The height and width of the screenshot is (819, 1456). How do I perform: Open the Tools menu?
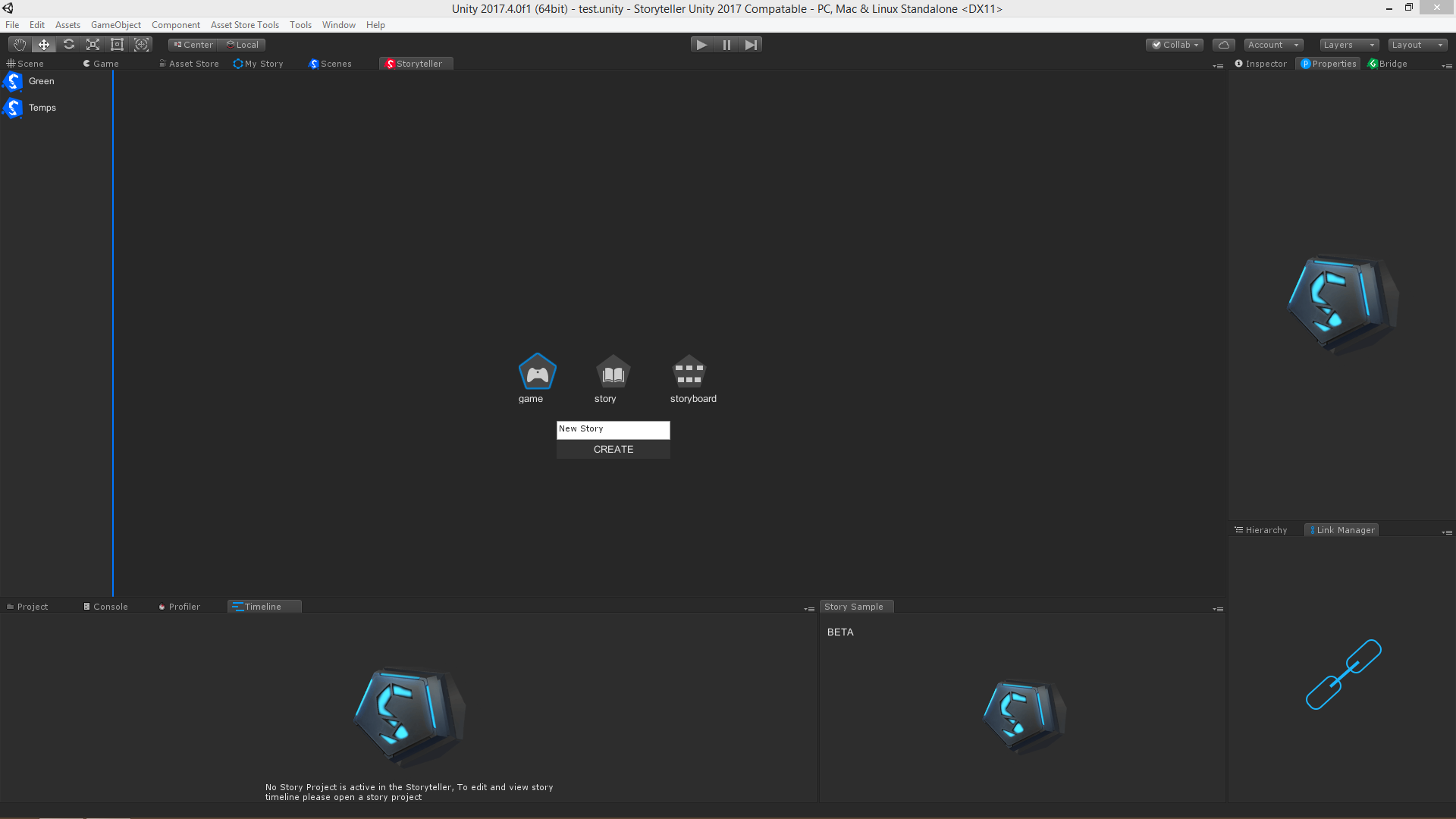coord(300,25)
